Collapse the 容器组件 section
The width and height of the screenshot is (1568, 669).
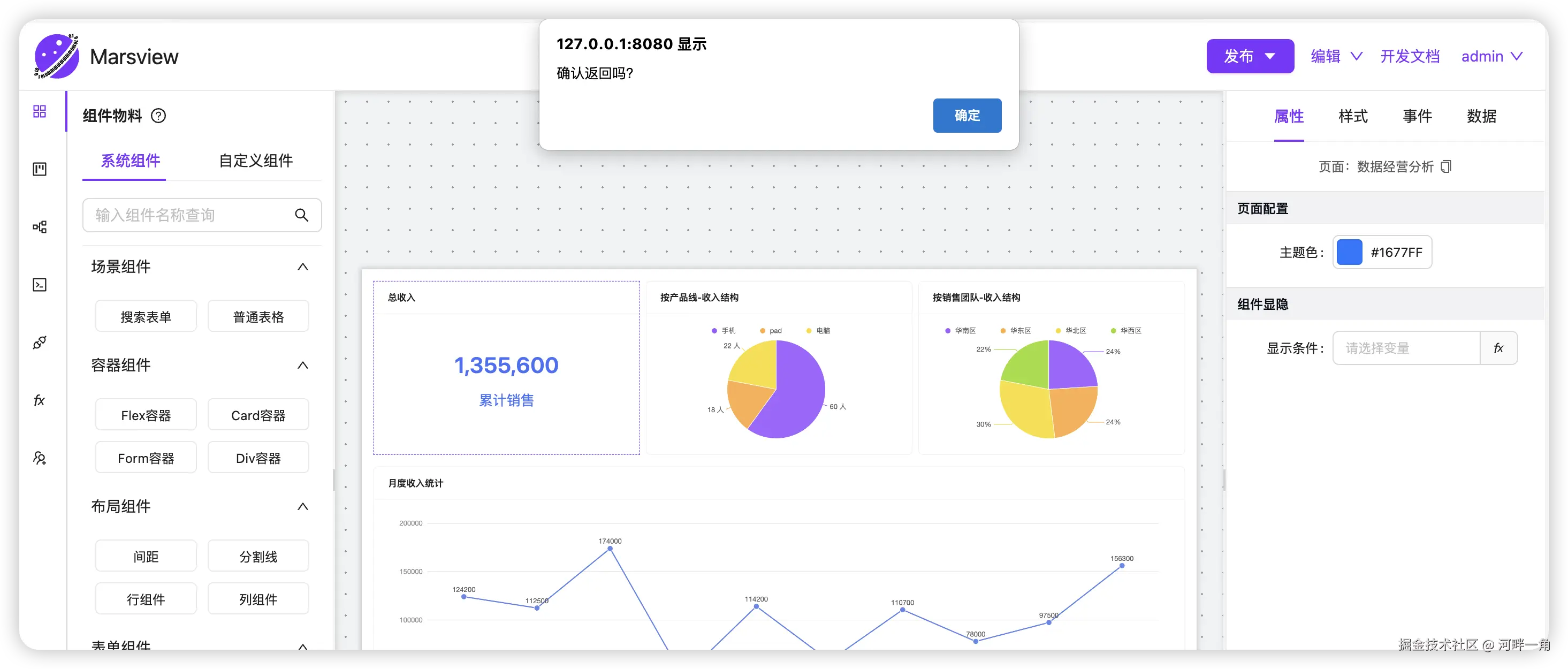pyautogui.click(x=302, y=365)
